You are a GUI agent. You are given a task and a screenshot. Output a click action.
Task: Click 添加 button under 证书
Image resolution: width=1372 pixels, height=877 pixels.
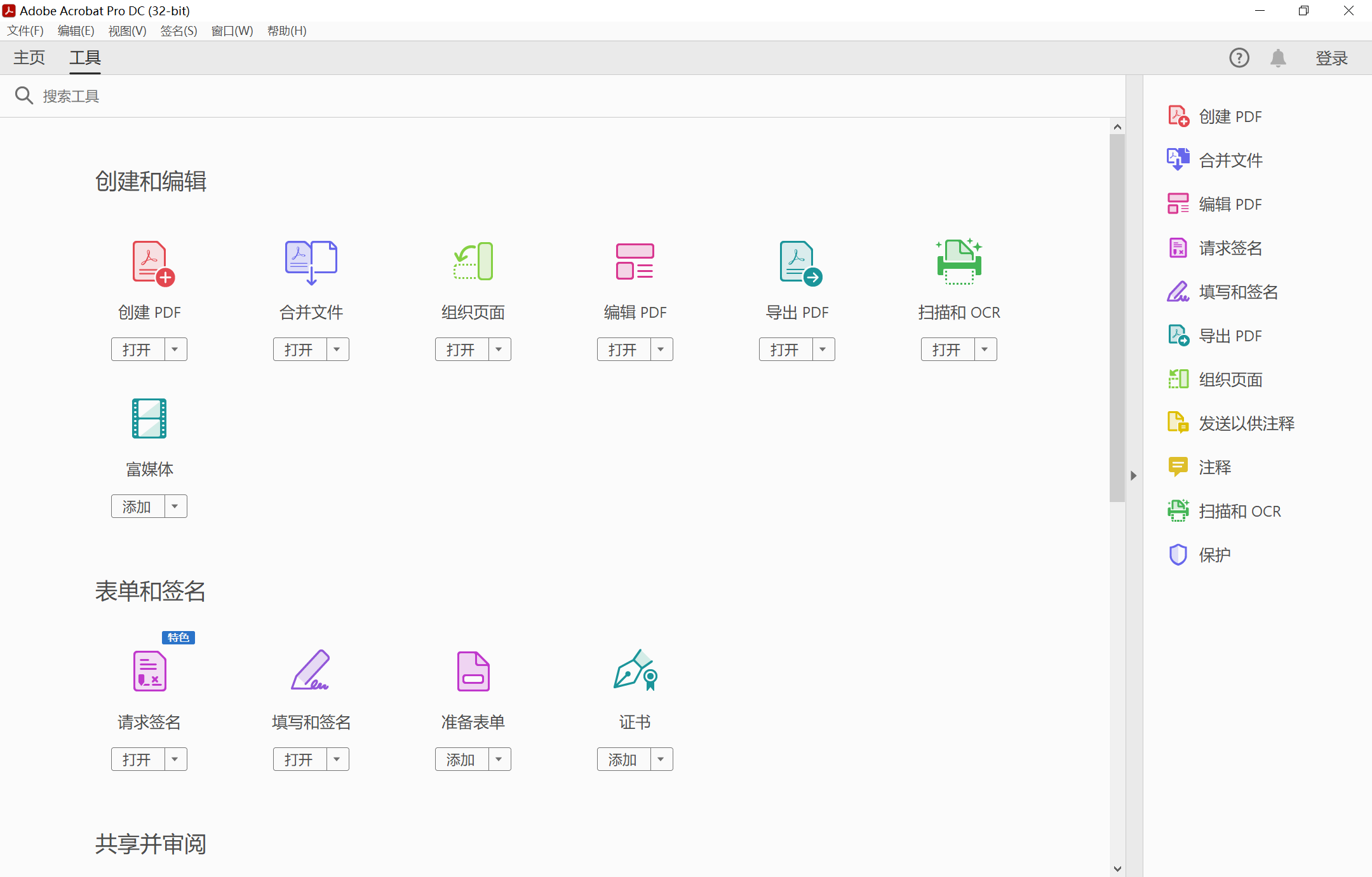tap(624, 759)
